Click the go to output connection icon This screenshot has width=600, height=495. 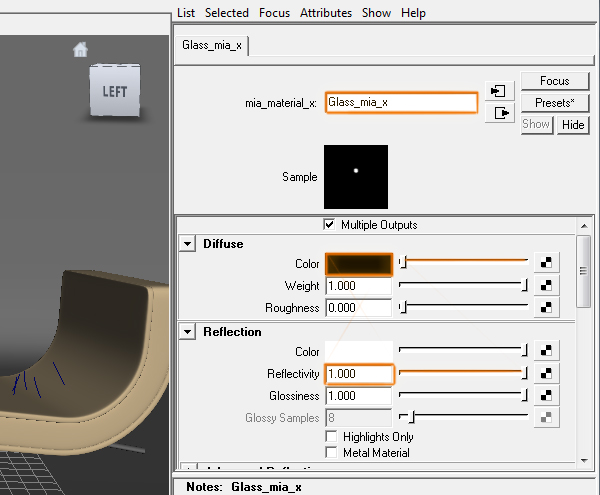[498, 113]
